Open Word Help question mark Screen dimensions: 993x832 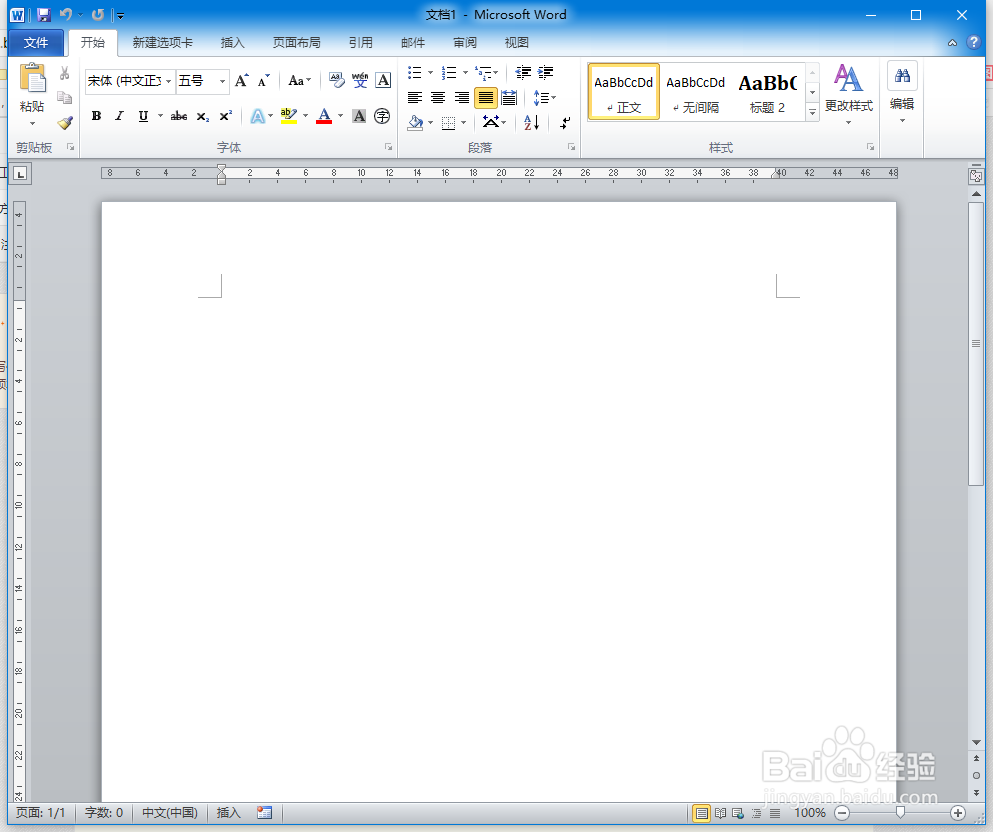coord(973,42)
